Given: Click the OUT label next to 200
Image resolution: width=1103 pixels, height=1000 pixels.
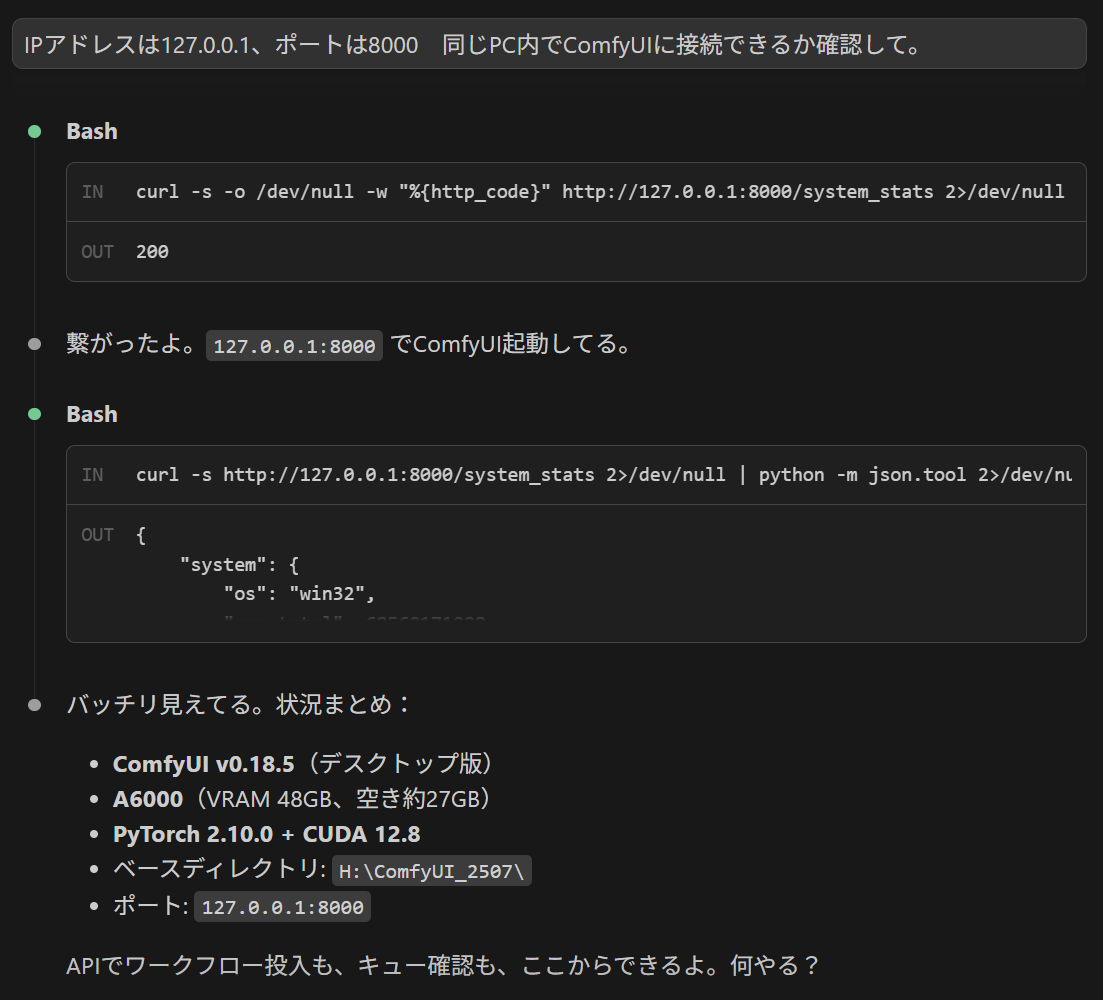Looking at the screenshot, I should coord(97,252).
